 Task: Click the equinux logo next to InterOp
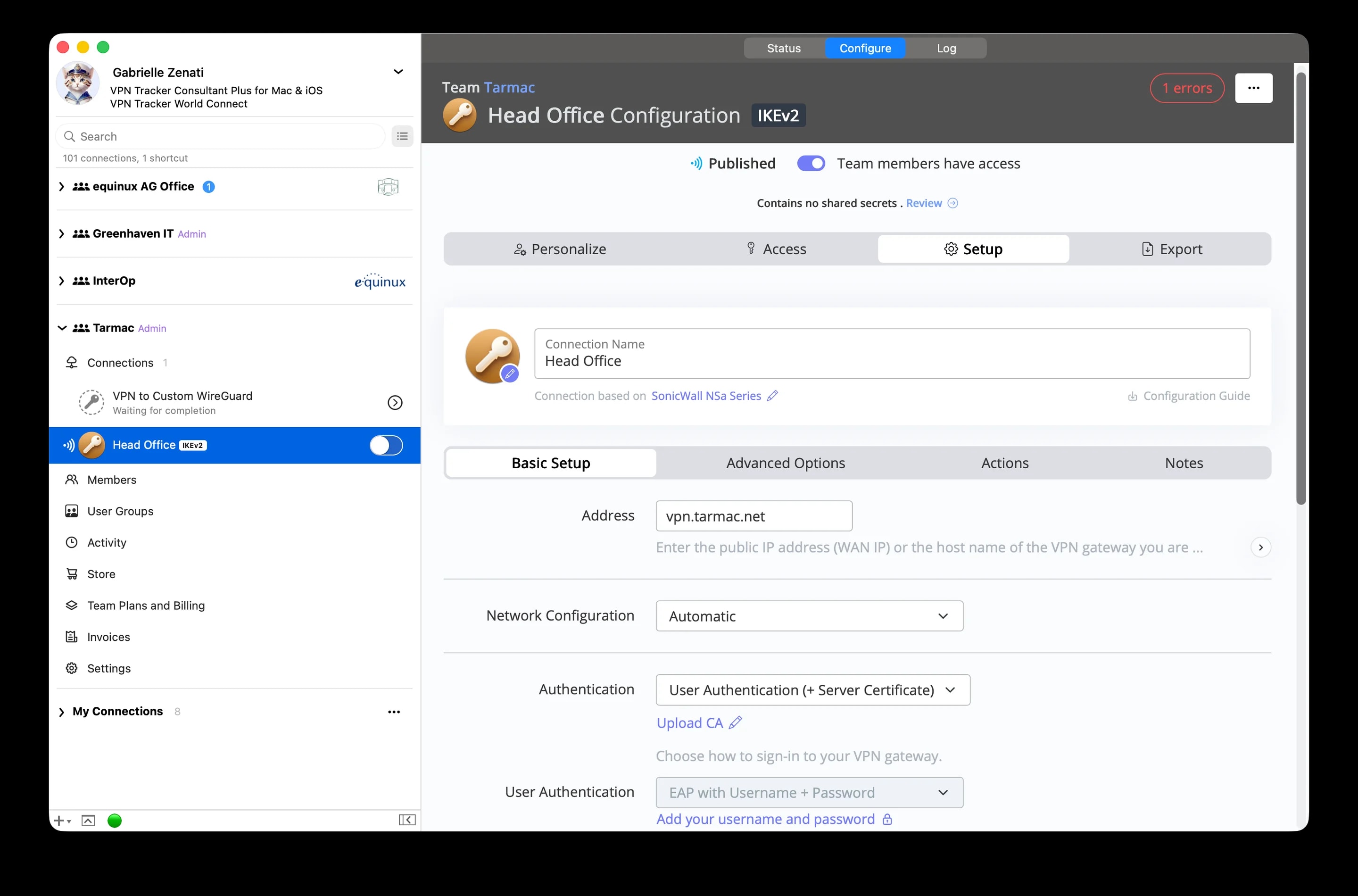coord(380,281)
